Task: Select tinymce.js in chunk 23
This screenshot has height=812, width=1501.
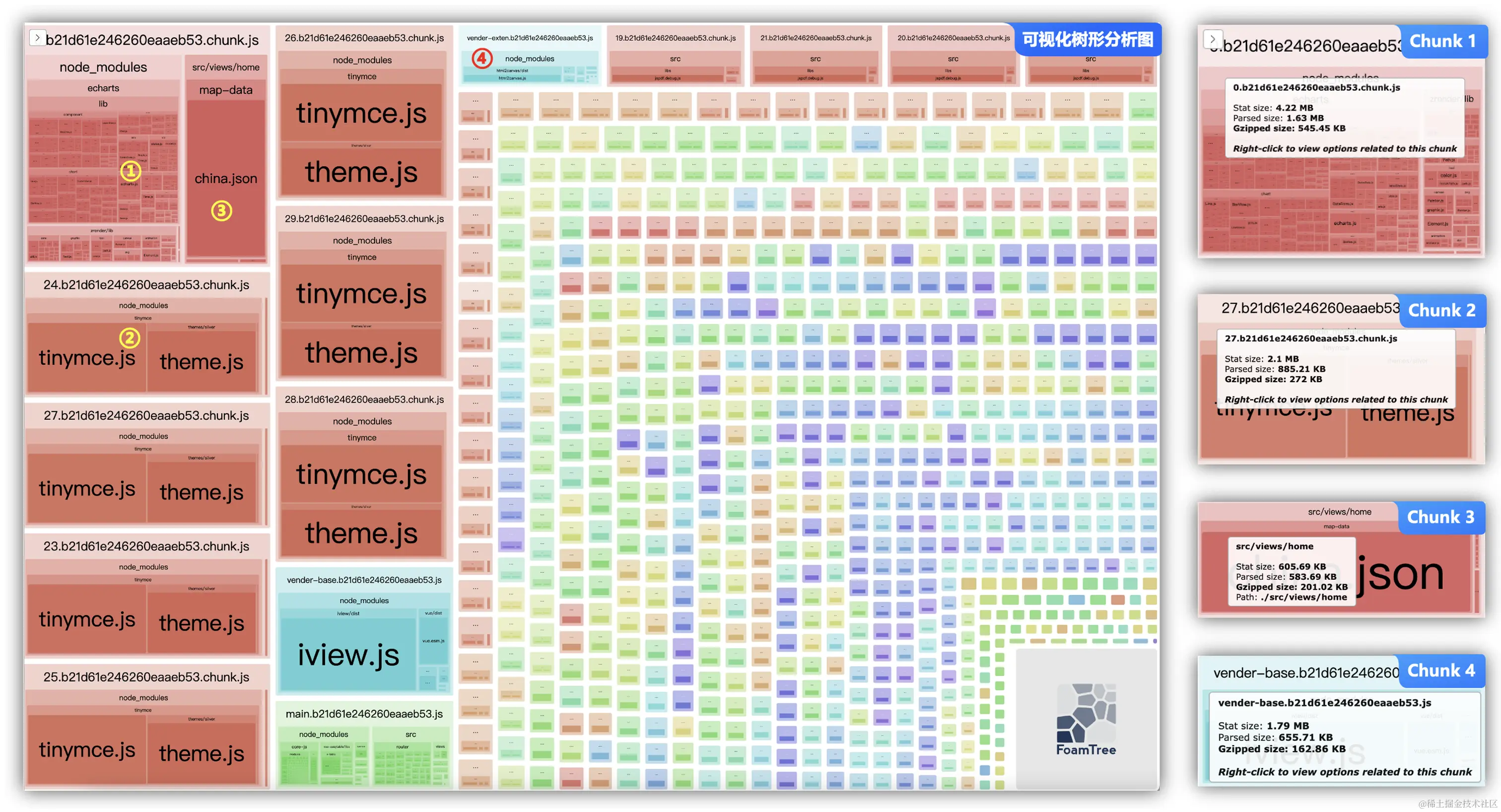Action: click(x=87, y=618)
